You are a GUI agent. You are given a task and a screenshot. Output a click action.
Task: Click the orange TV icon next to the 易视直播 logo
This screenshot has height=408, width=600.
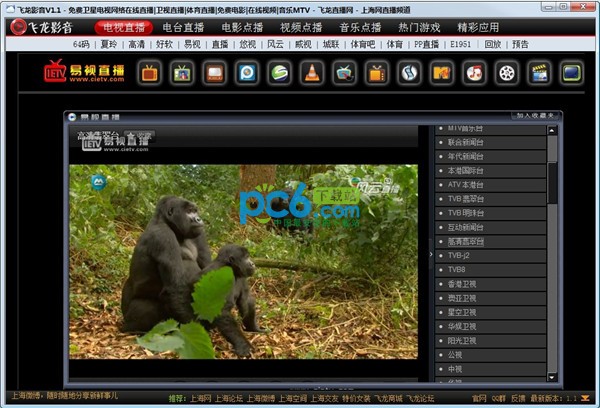coord(149,72)
